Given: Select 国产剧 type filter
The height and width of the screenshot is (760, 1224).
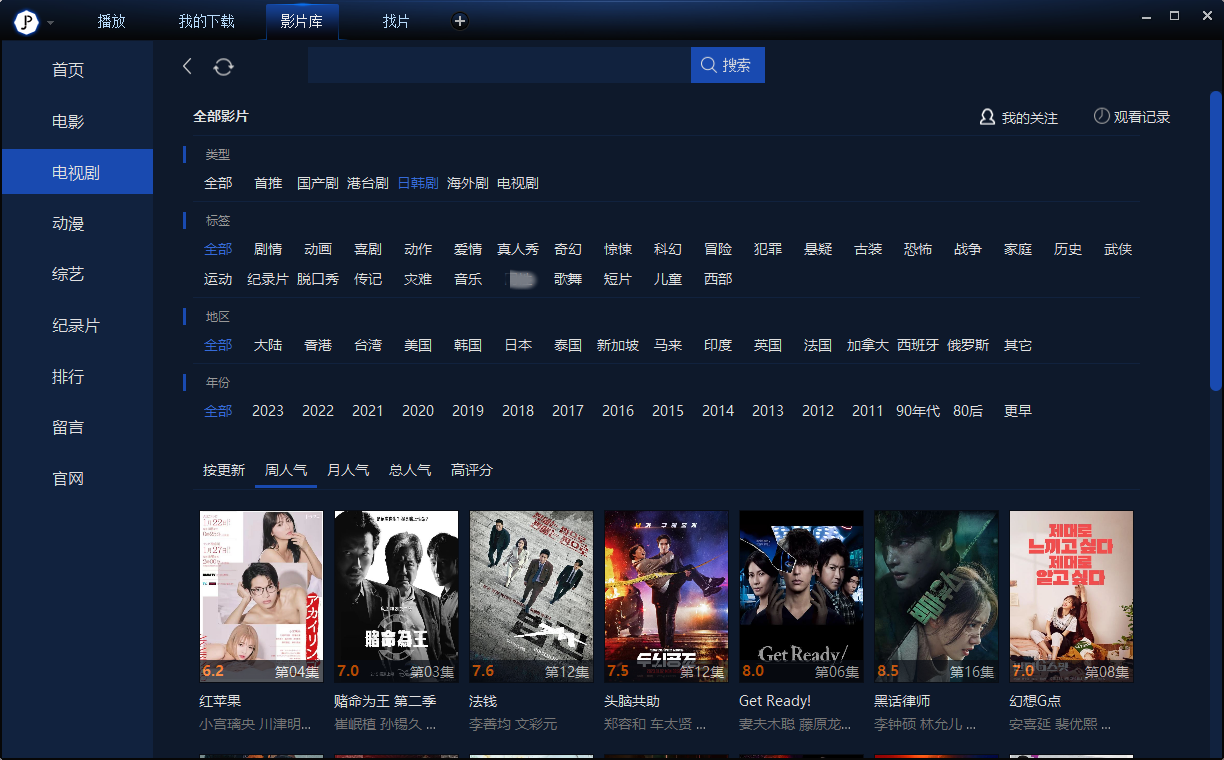Looking at the screenshot, I should [317, 183].
